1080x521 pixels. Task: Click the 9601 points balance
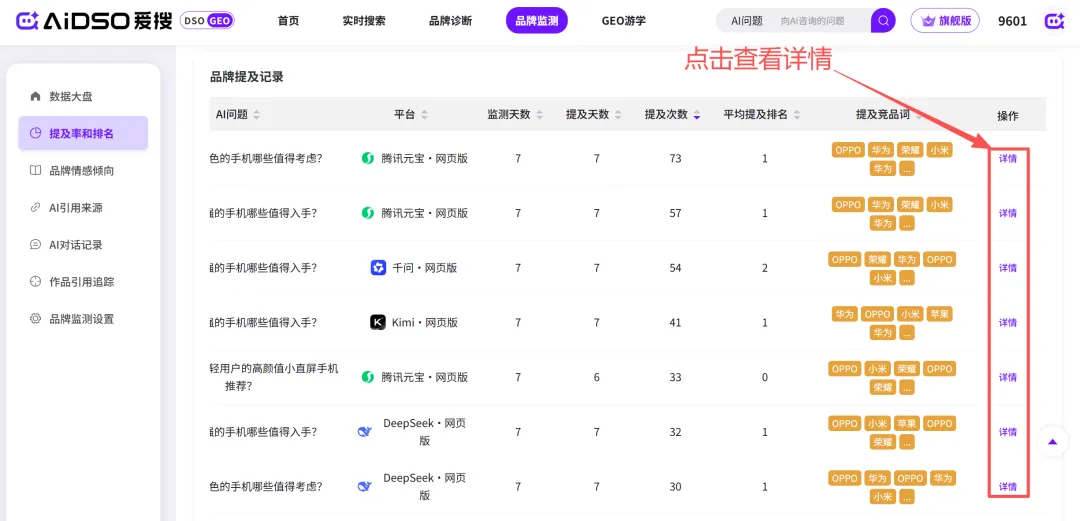1012,21
